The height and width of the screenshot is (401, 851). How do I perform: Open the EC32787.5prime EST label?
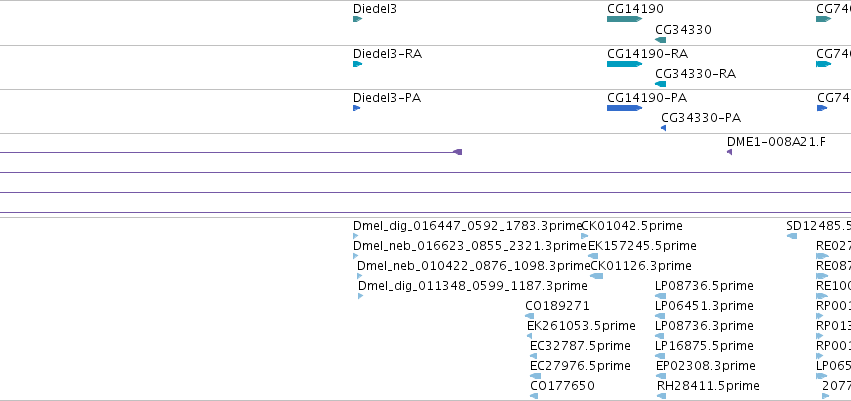580,346
